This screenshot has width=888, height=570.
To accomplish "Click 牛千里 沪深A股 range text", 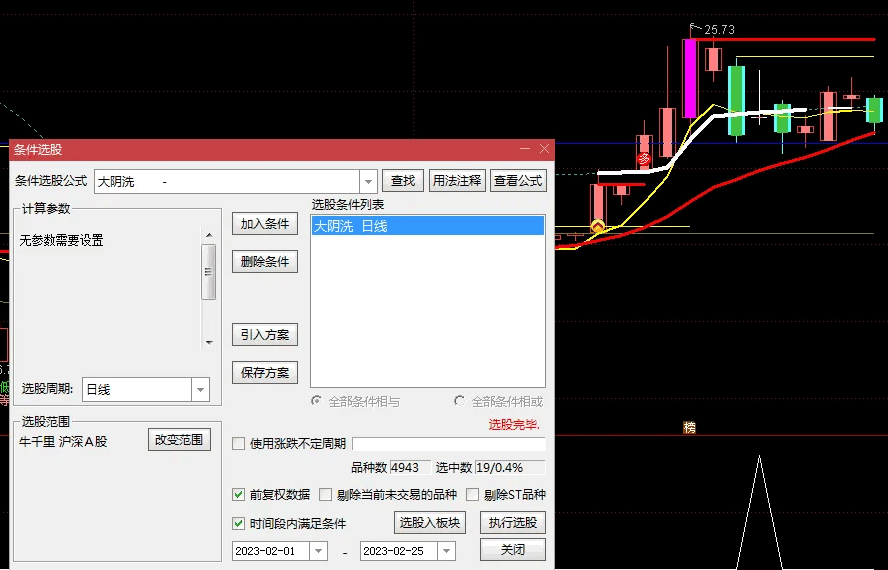I will coord(63,441).
